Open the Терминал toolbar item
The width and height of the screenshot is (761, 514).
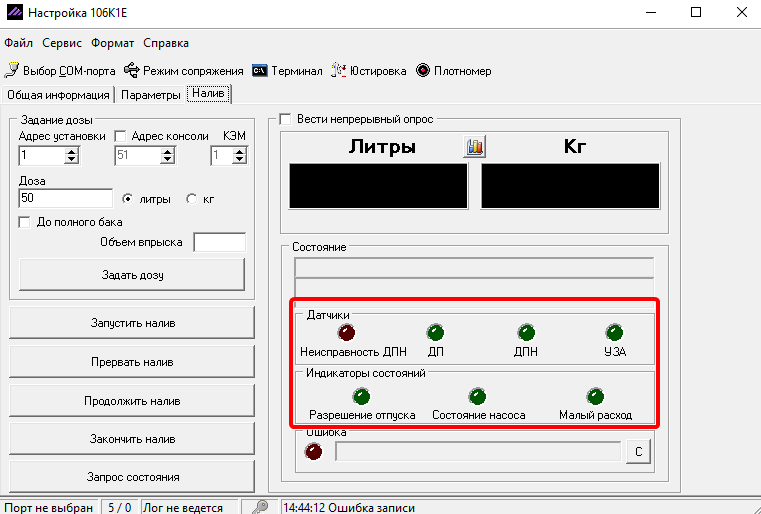point(287,71)
